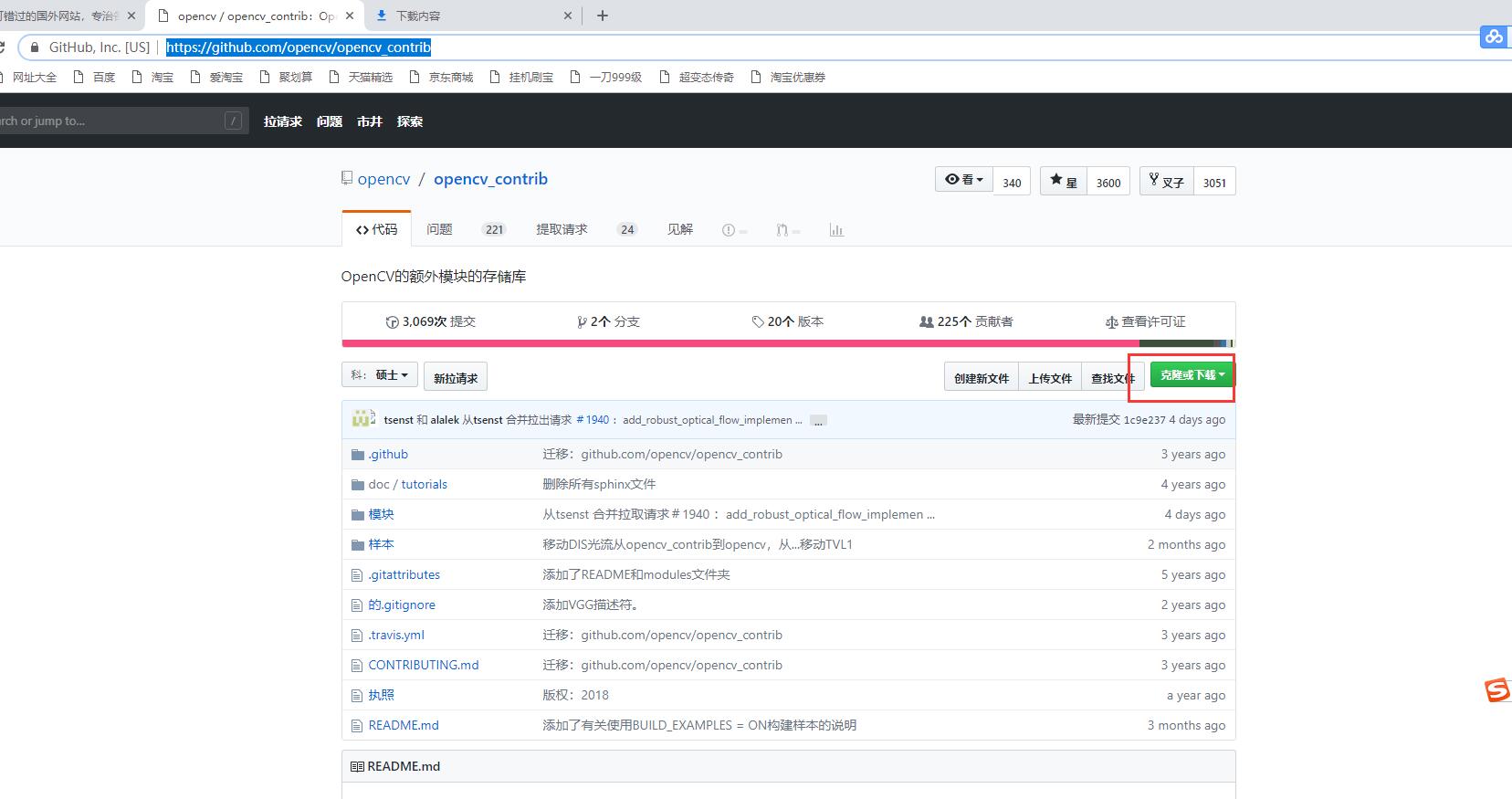Select the 见解 insights tab
Image resolution: width=1512 pixels, height=799 pixels.
click(680, 229)
